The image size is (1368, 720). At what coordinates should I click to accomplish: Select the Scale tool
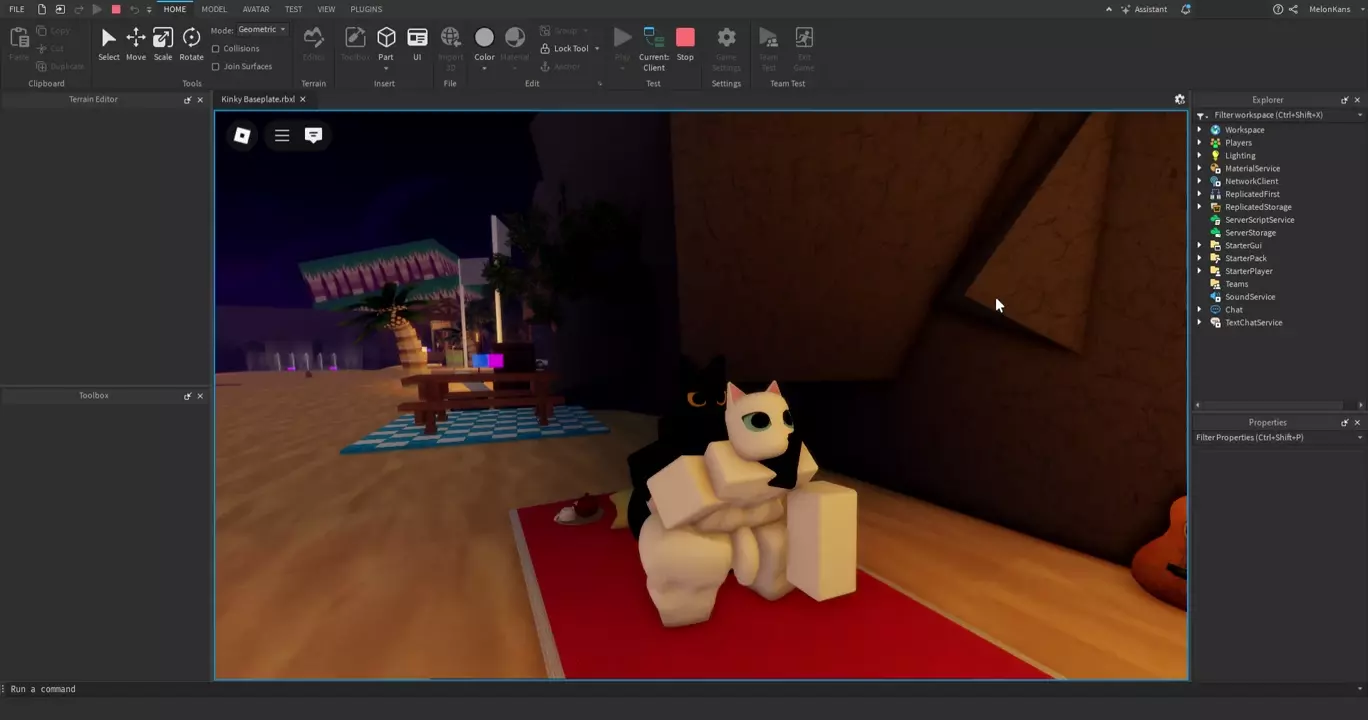[163, 43]
